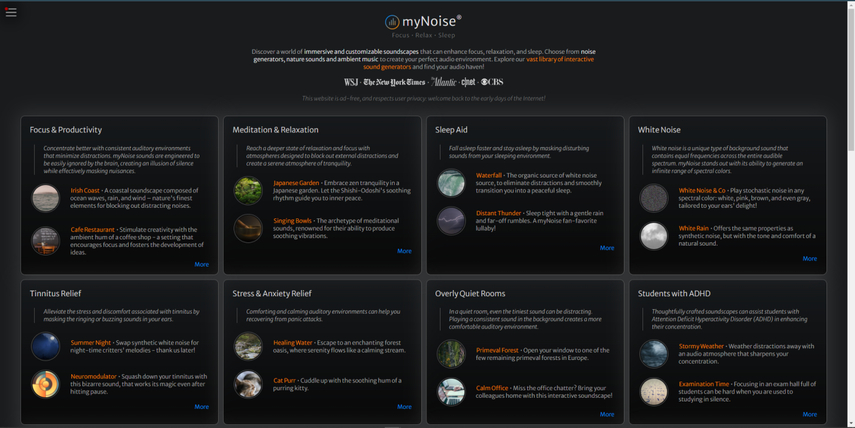Launch the White Noise & Co link
855x428 pixels.
702,190
